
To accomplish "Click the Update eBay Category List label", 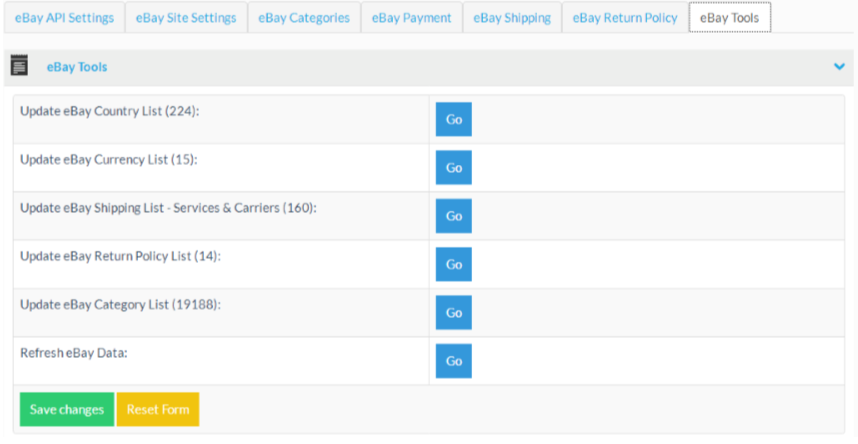I will (120, 304).
